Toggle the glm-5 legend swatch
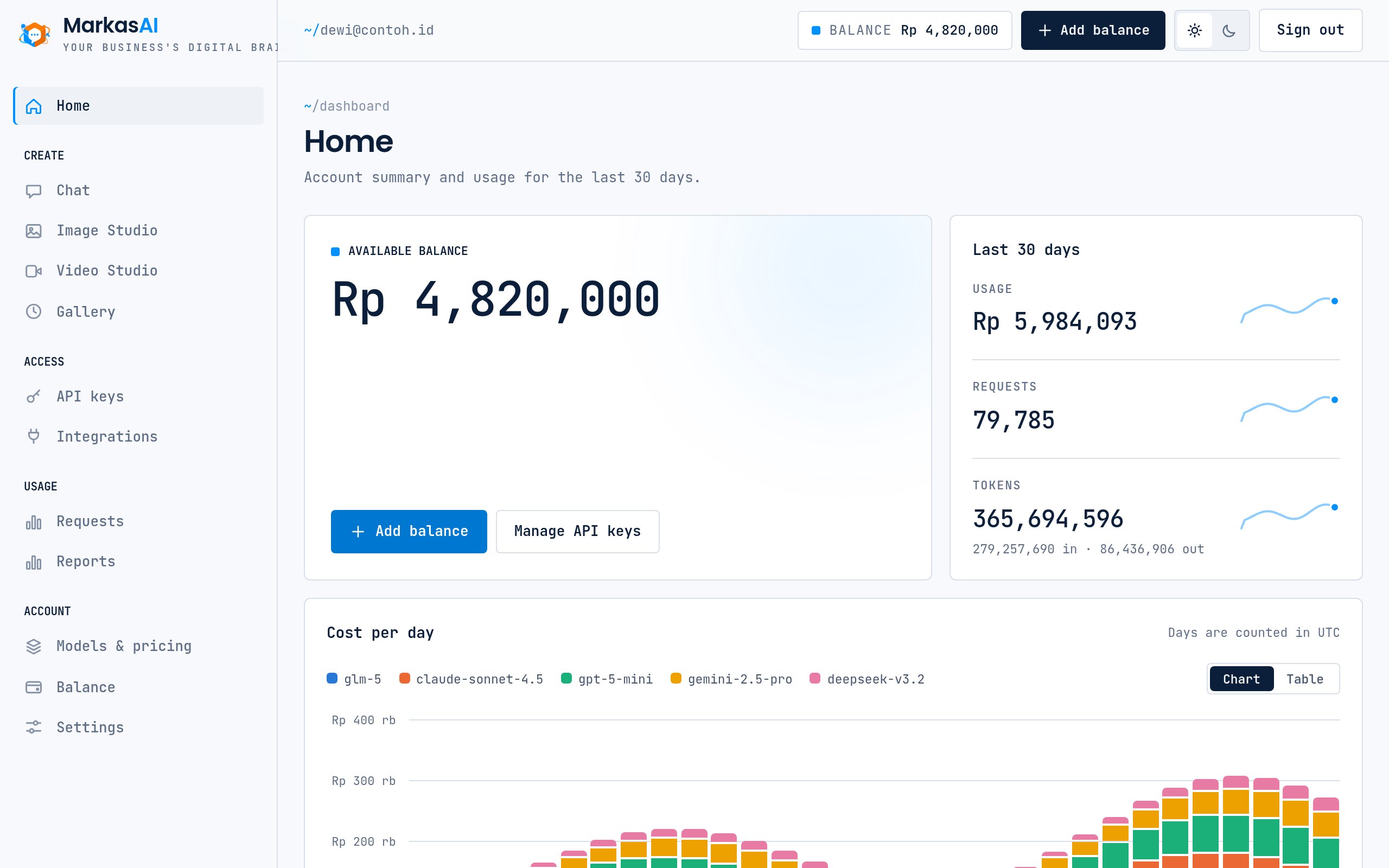 [332, 679]
